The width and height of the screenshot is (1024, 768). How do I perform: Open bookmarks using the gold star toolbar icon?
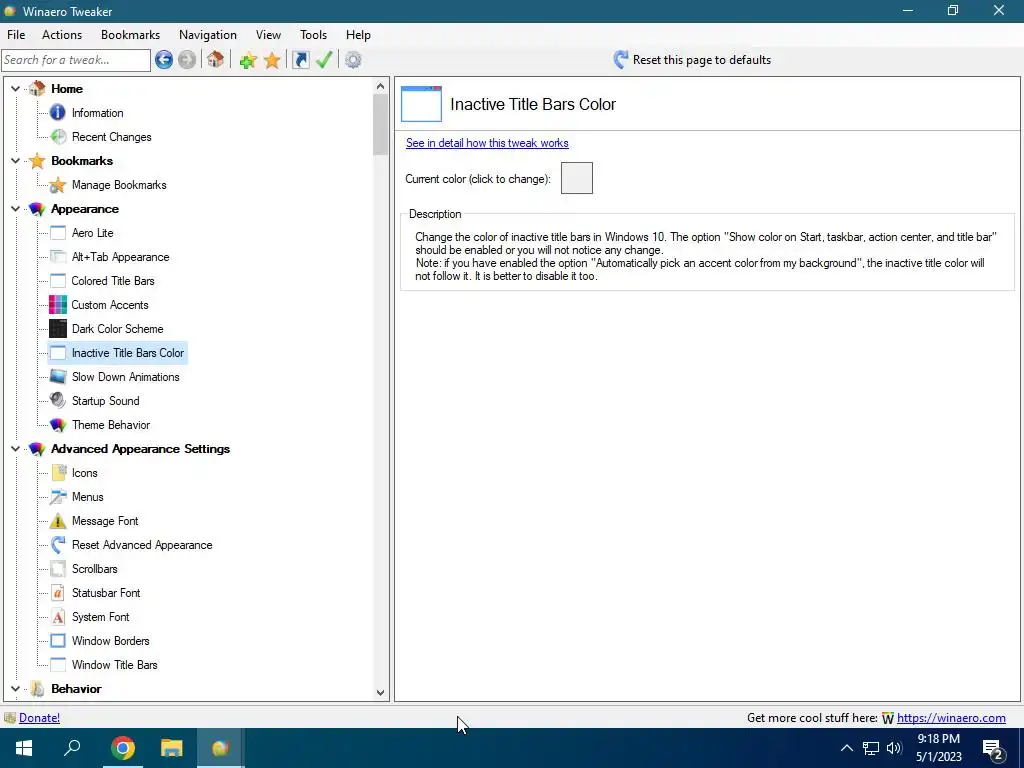click(x=272, y=60)
